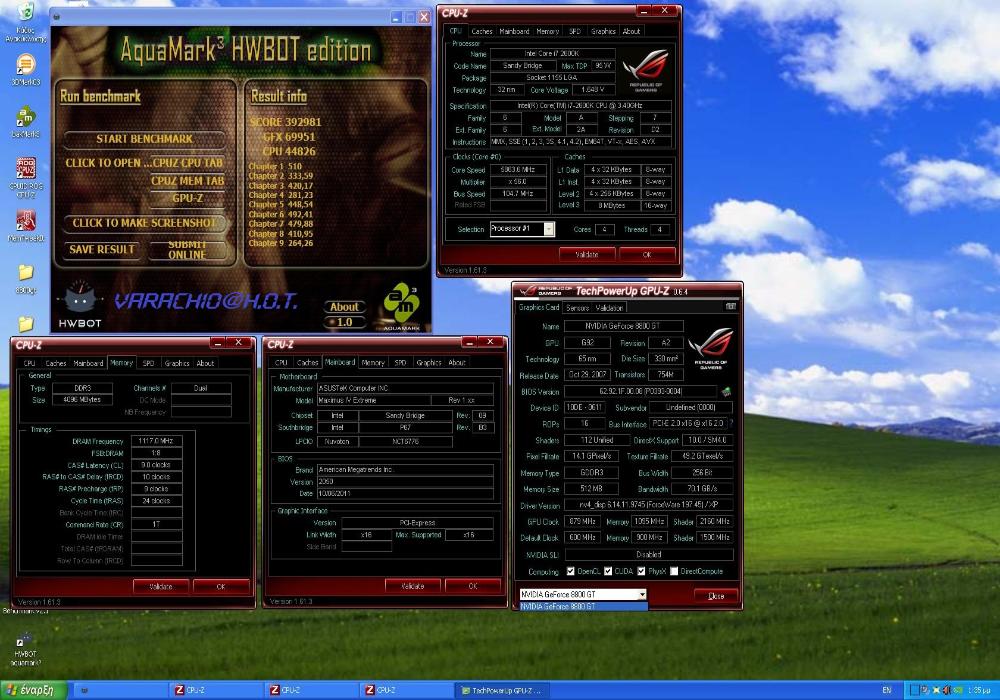
Task: Click the AquaMark3 green logo in AquaMark window
Action: (x=402, y=304)
